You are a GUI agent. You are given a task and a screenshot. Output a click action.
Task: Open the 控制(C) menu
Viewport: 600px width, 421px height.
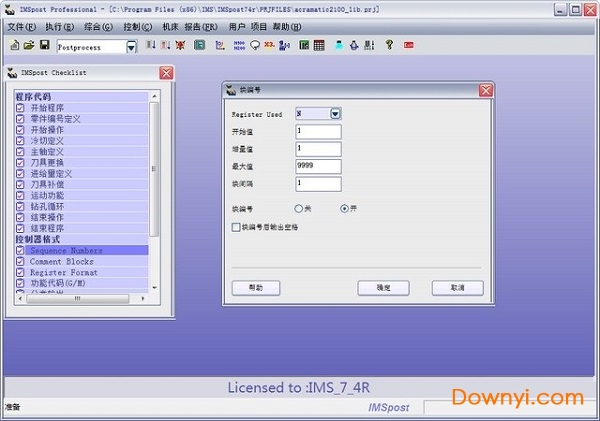pyautogui.click(x=138, y=27)
